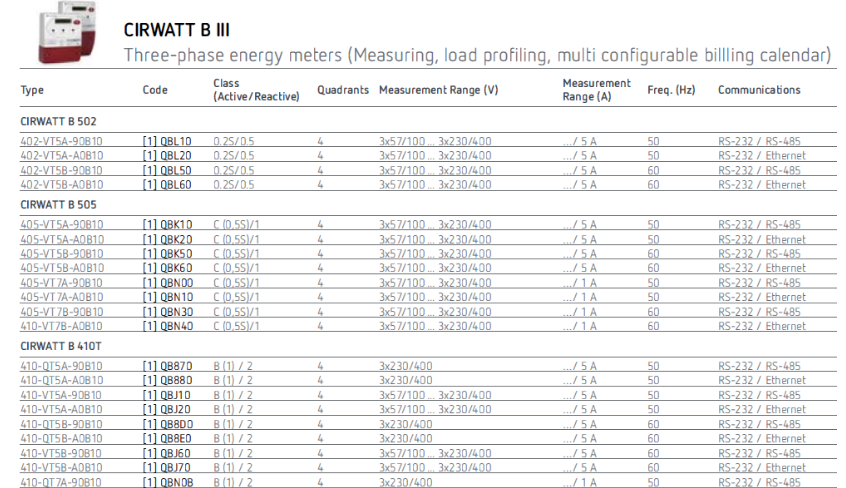
Task: Click code '[1] QBJ20'
Action: pos(167,409)
